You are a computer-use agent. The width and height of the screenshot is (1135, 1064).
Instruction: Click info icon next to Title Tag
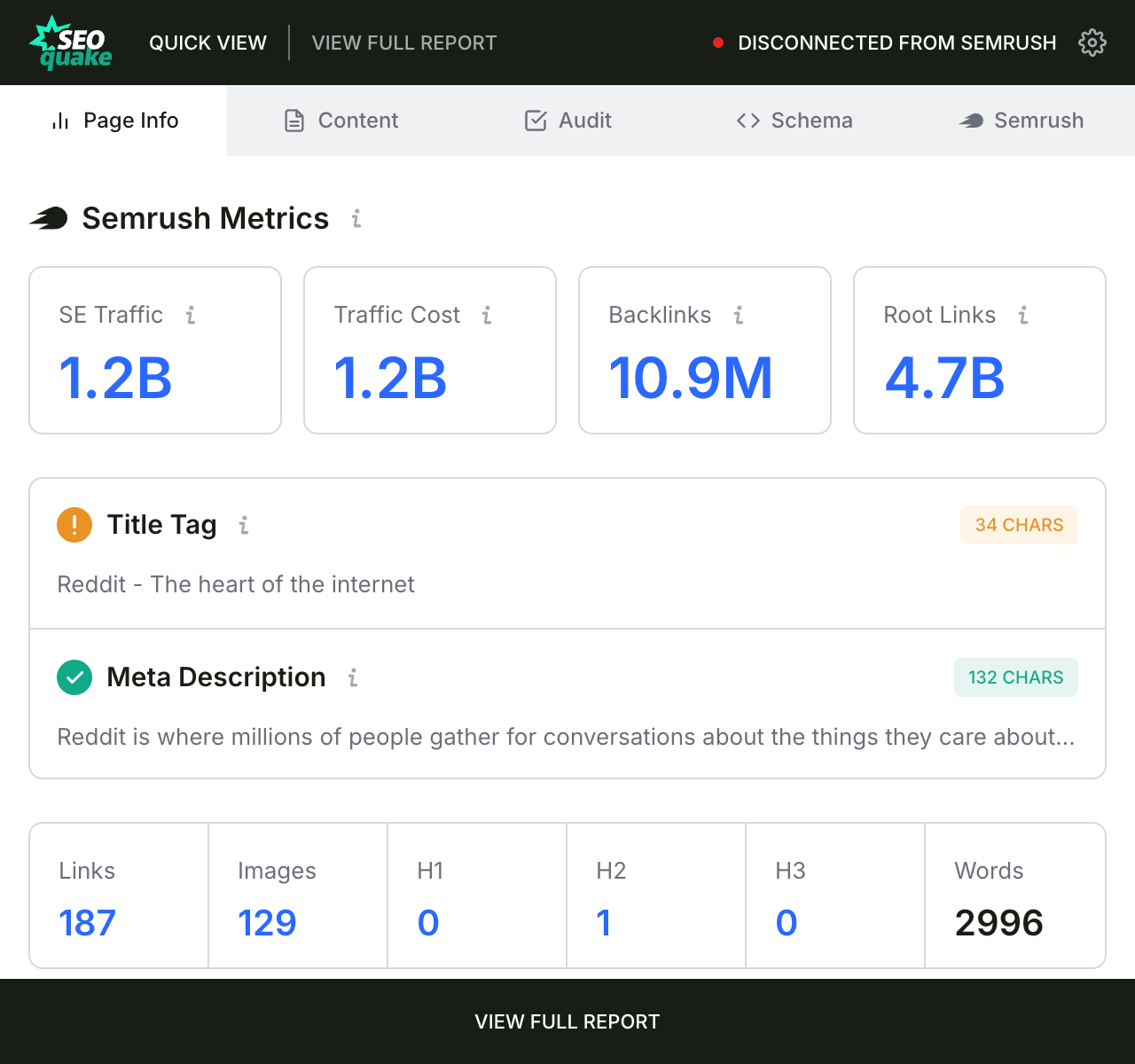[x=244, y=525]
